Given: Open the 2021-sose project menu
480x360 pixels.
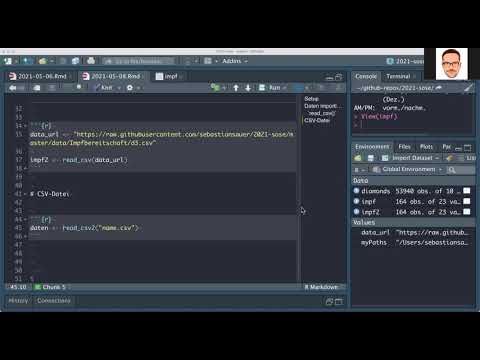Looking at the screenshot, I should tap(405, 61).
